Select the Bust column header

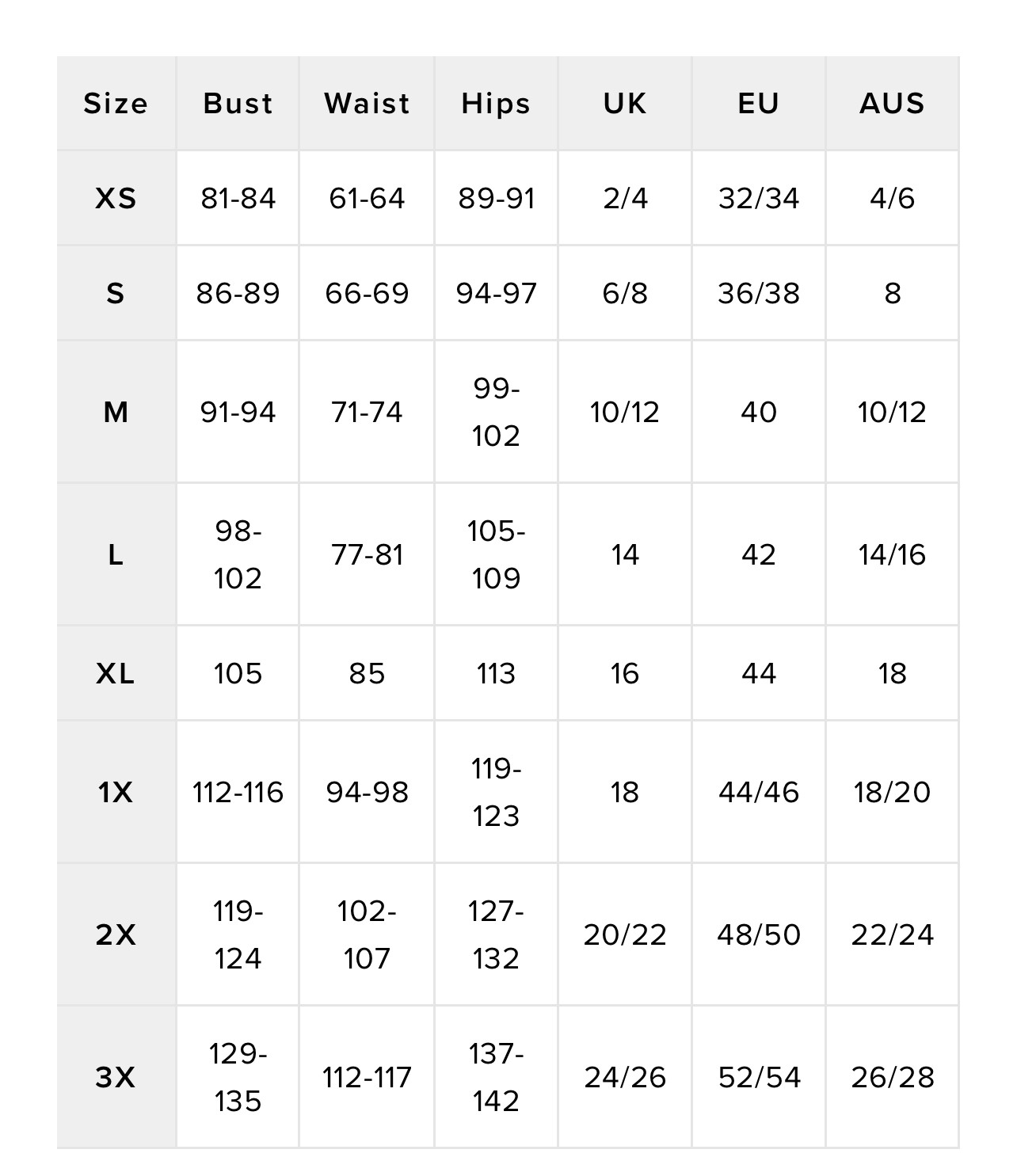coord(238,104)
